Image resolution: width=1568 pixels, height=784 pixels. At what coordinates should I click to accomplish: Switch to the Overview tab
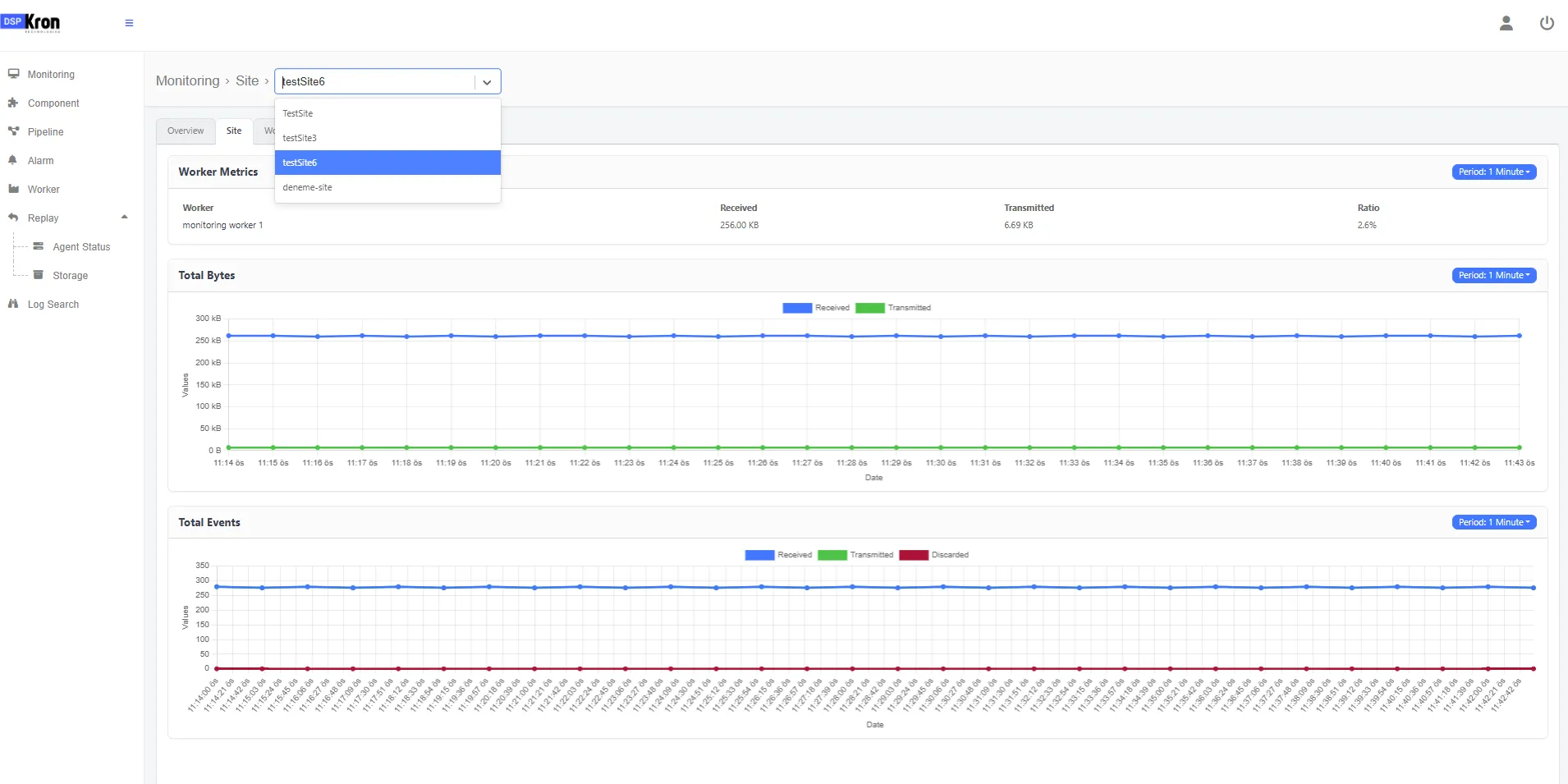pyautogui.click(x=186, y=131)
